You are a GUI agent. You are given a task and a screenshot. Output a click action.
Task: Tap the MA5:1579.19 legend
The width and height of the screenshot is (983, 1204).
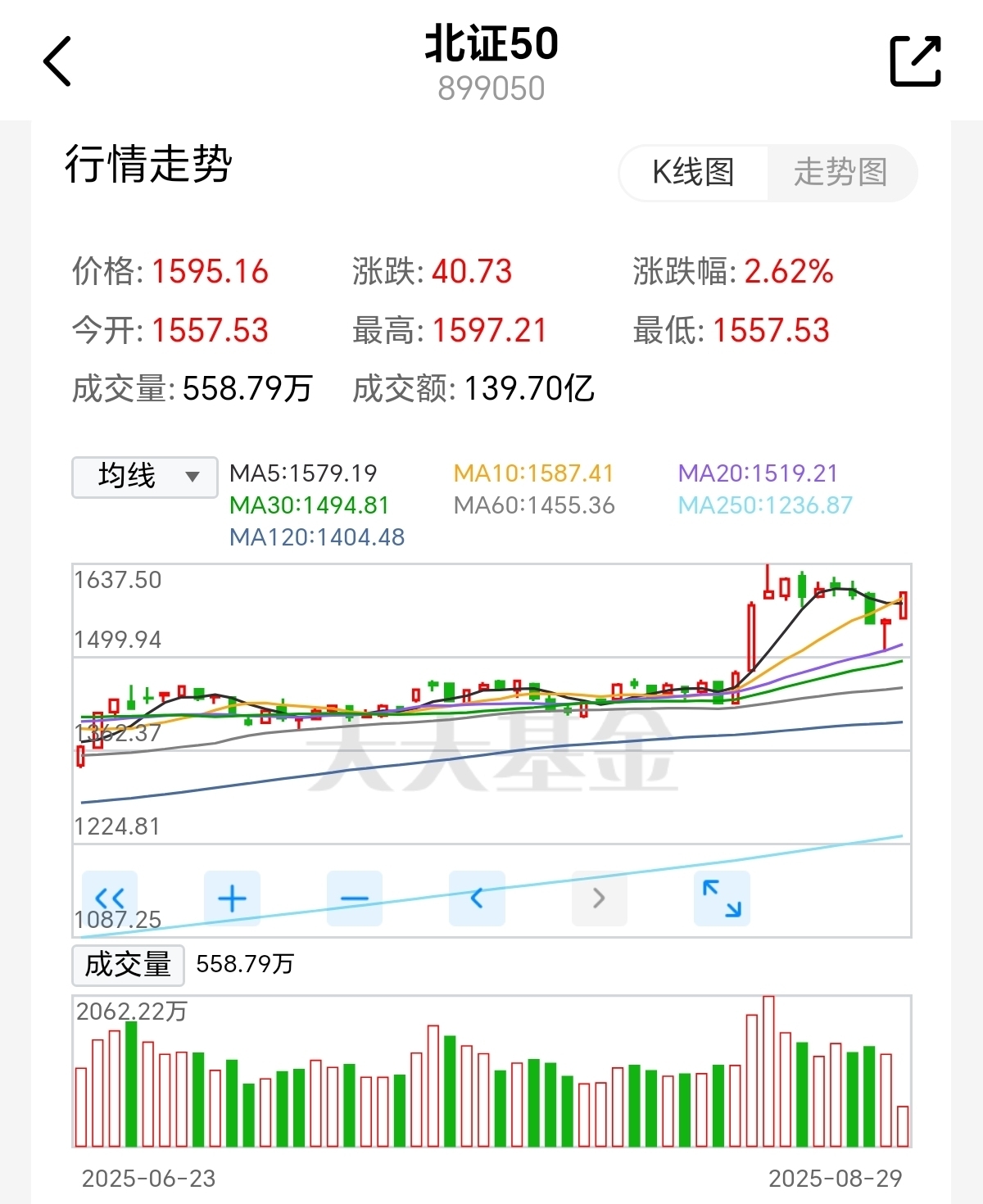tap(303, 473)
